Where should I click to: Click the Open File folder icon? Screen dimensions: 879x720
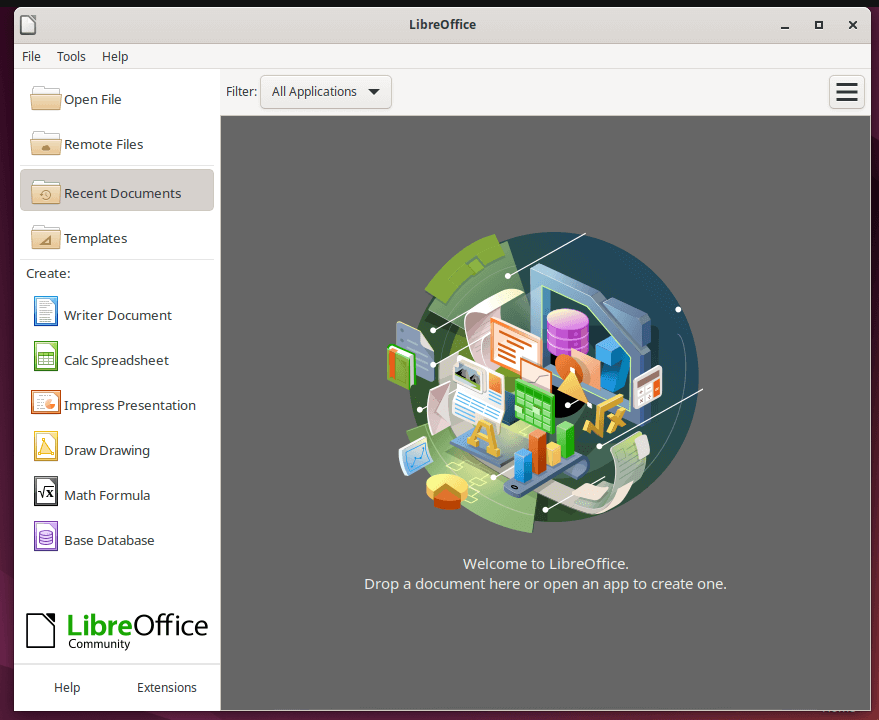point(45,99)
